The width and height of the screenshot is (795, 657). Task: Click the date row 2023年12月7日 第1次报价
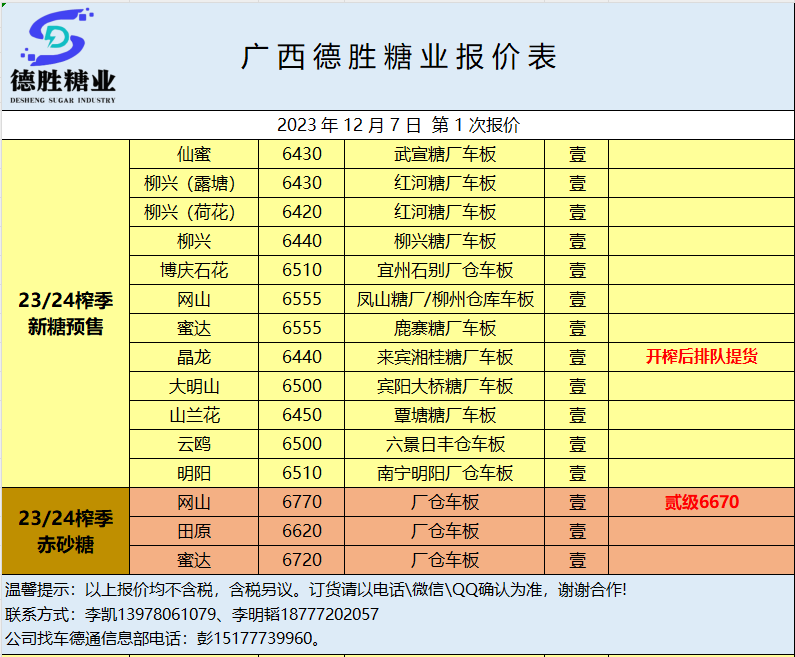coord(398,125)
